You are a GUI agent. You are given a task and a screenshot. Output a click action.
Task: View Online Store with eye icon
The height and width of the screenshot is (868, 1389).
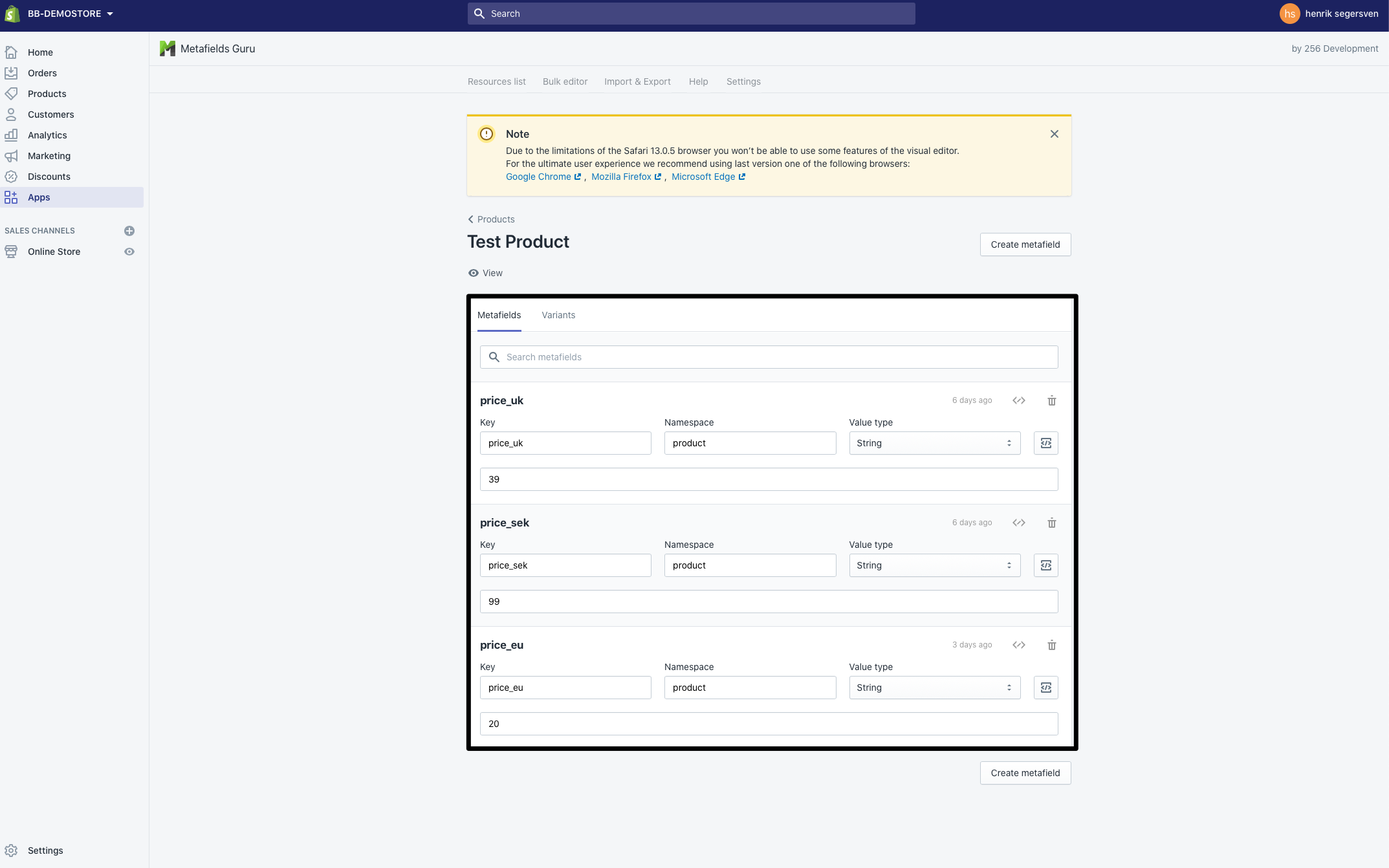[x=129, y=252]
